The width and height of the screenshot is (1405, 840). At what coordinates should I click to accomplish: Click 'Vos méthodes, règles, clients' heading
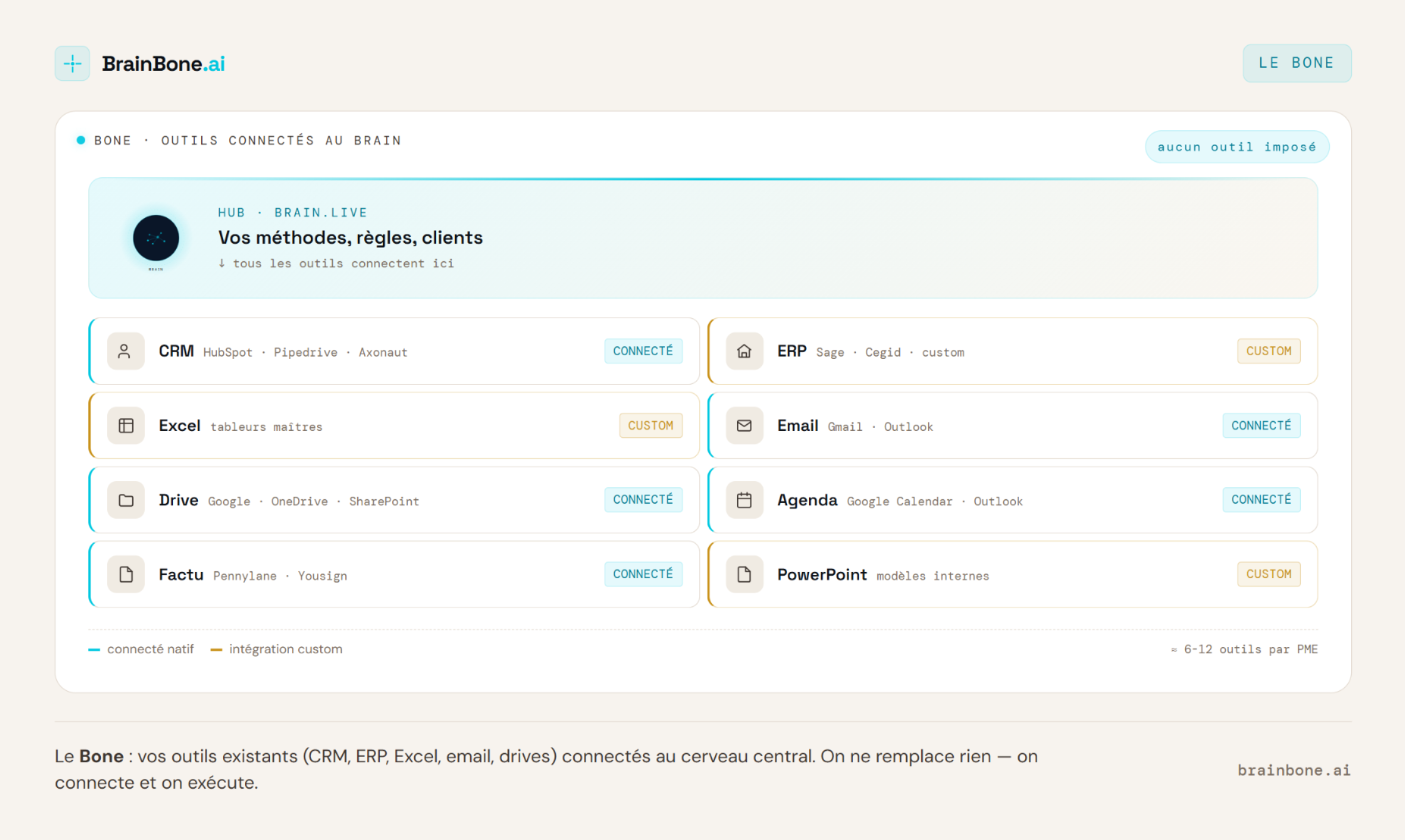350,237
